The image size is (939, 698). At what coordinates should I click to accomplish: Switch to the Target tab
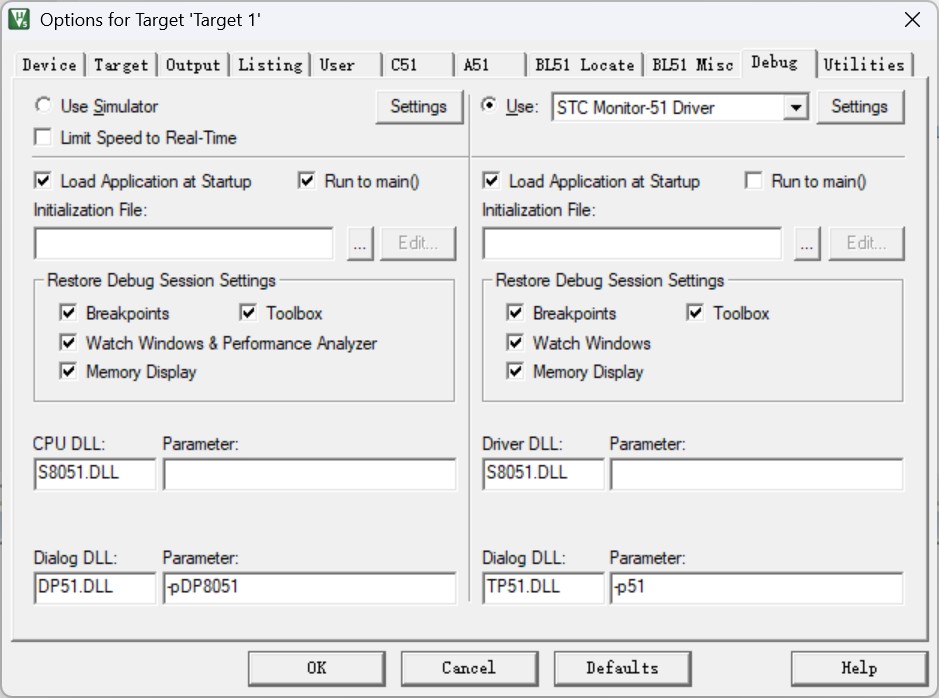pos(121,65)
